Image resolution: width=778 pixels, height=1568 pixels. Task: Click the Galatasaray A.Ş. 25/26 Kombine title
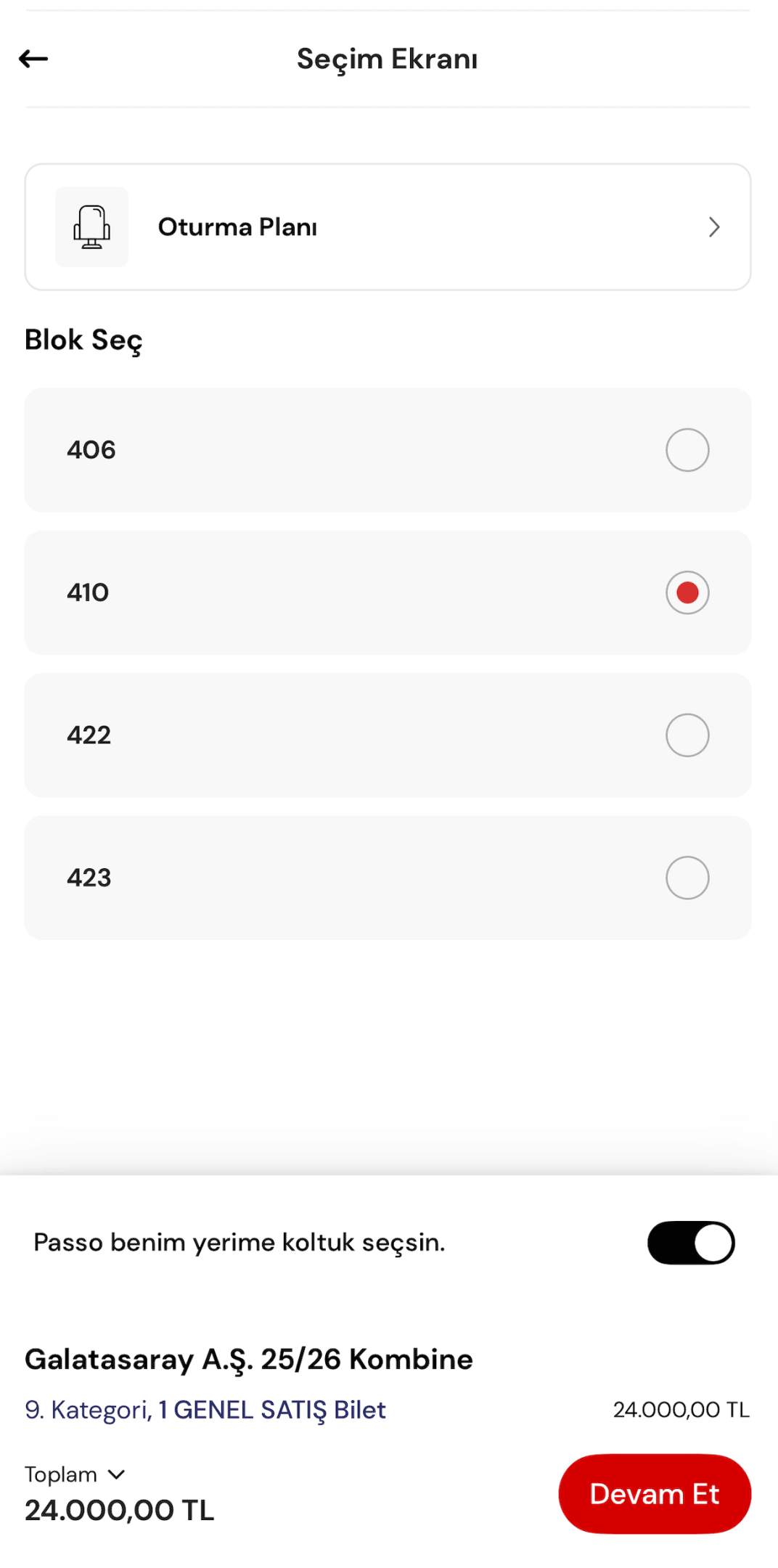(249, 1359)
